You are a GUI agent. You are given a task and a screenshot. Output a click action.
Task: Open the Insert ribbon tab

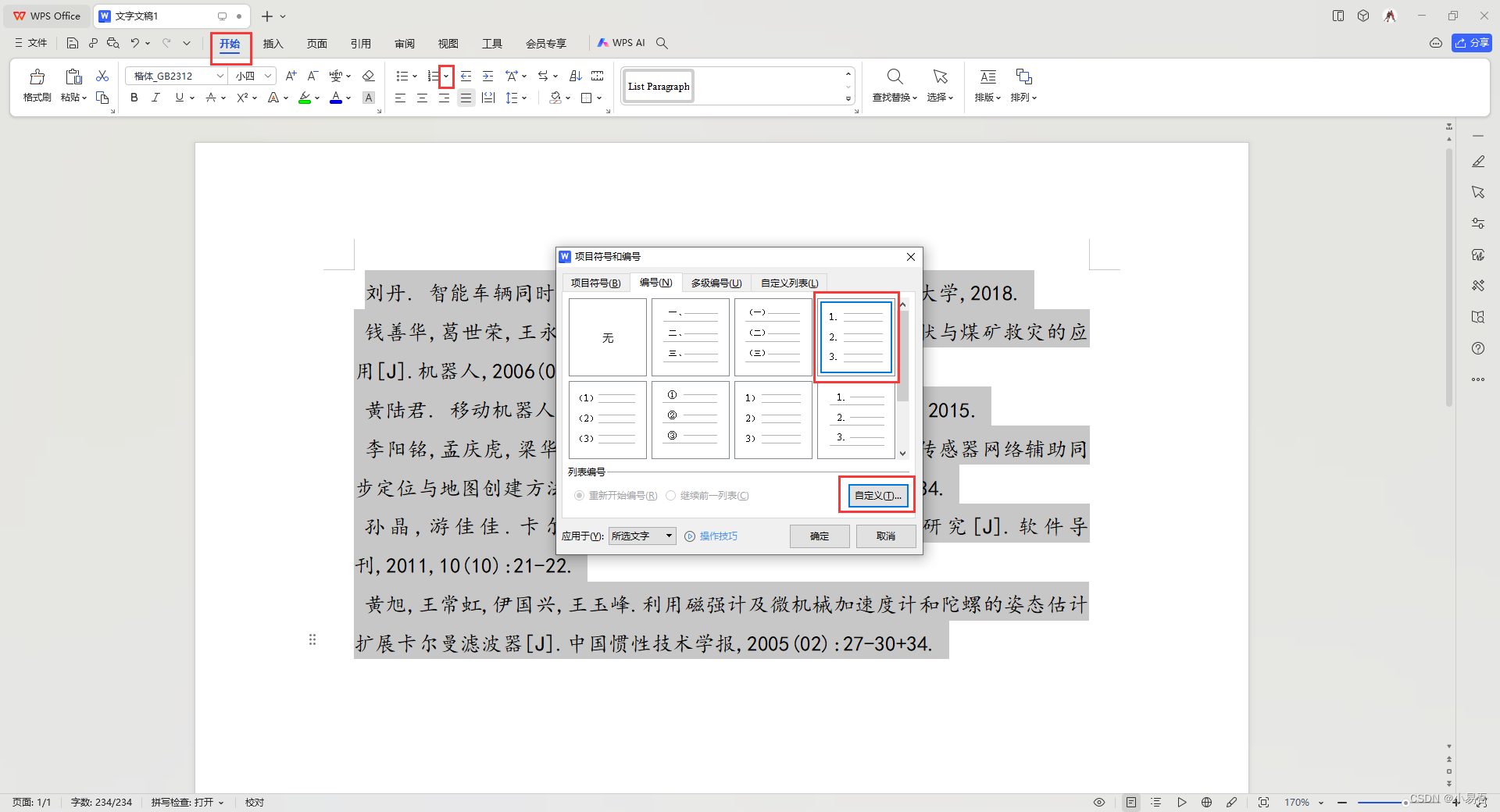273,44
